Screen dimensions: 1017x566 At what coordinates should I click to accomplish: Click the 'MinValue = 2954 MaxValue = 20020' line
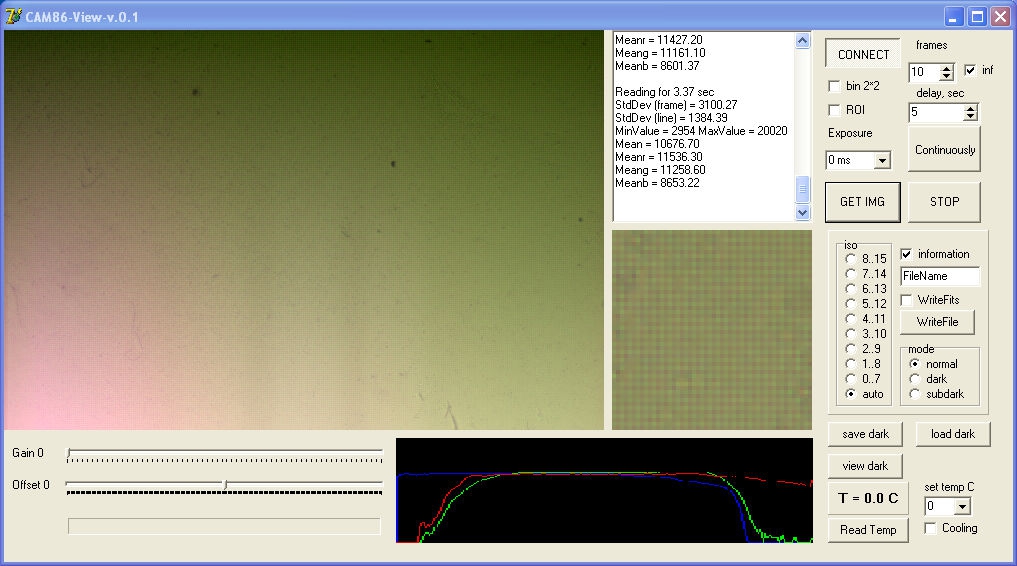pos(700,131)
